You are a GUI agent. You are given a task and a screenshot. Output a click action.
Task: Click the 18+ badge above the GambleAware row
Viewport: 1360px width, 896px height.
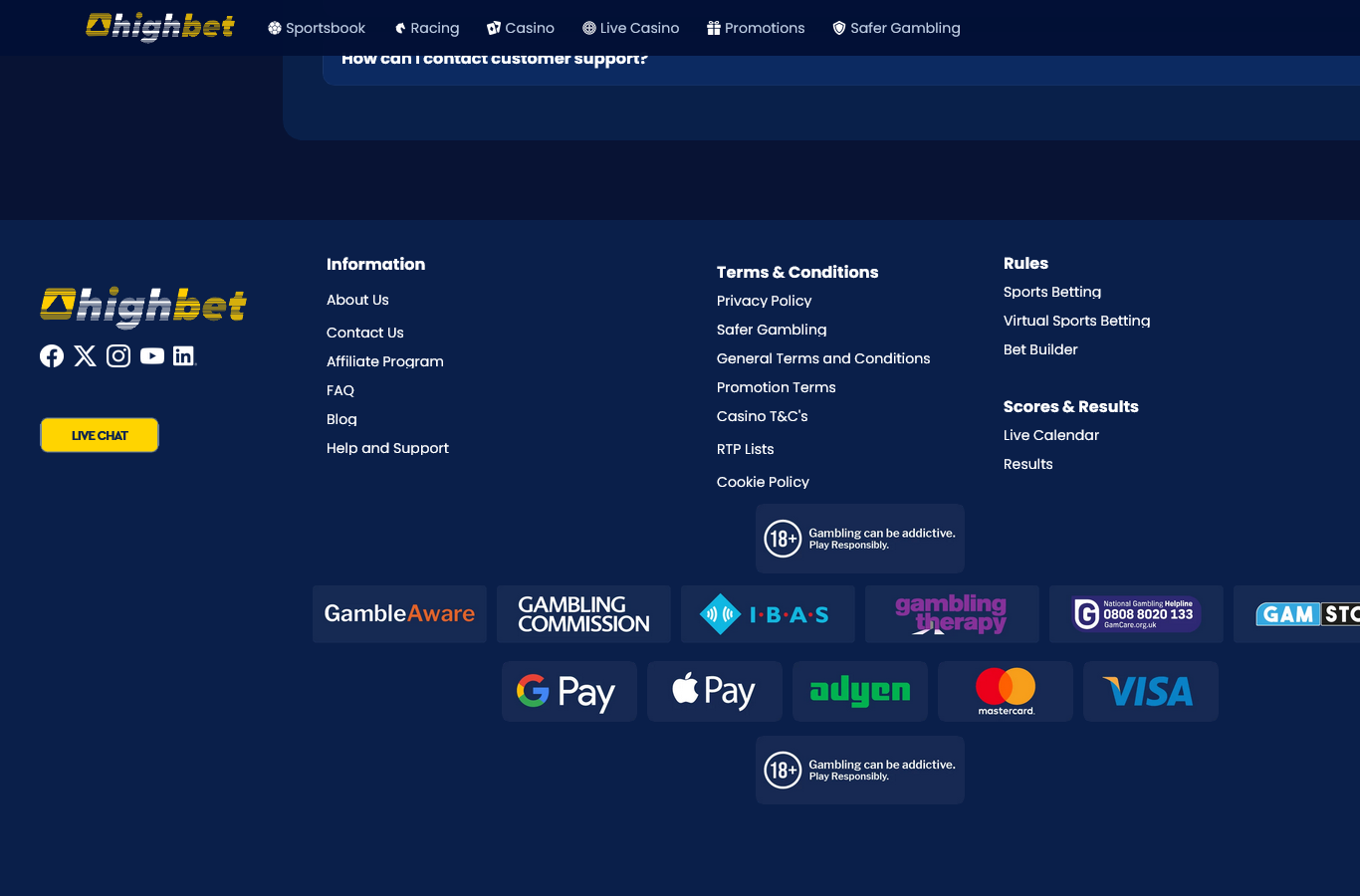click(860, 539)
